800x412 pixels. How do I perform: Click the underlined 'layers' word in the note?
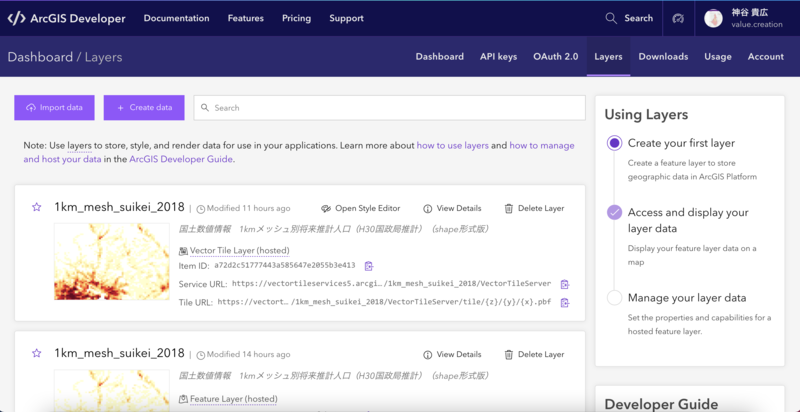point(79,145)
